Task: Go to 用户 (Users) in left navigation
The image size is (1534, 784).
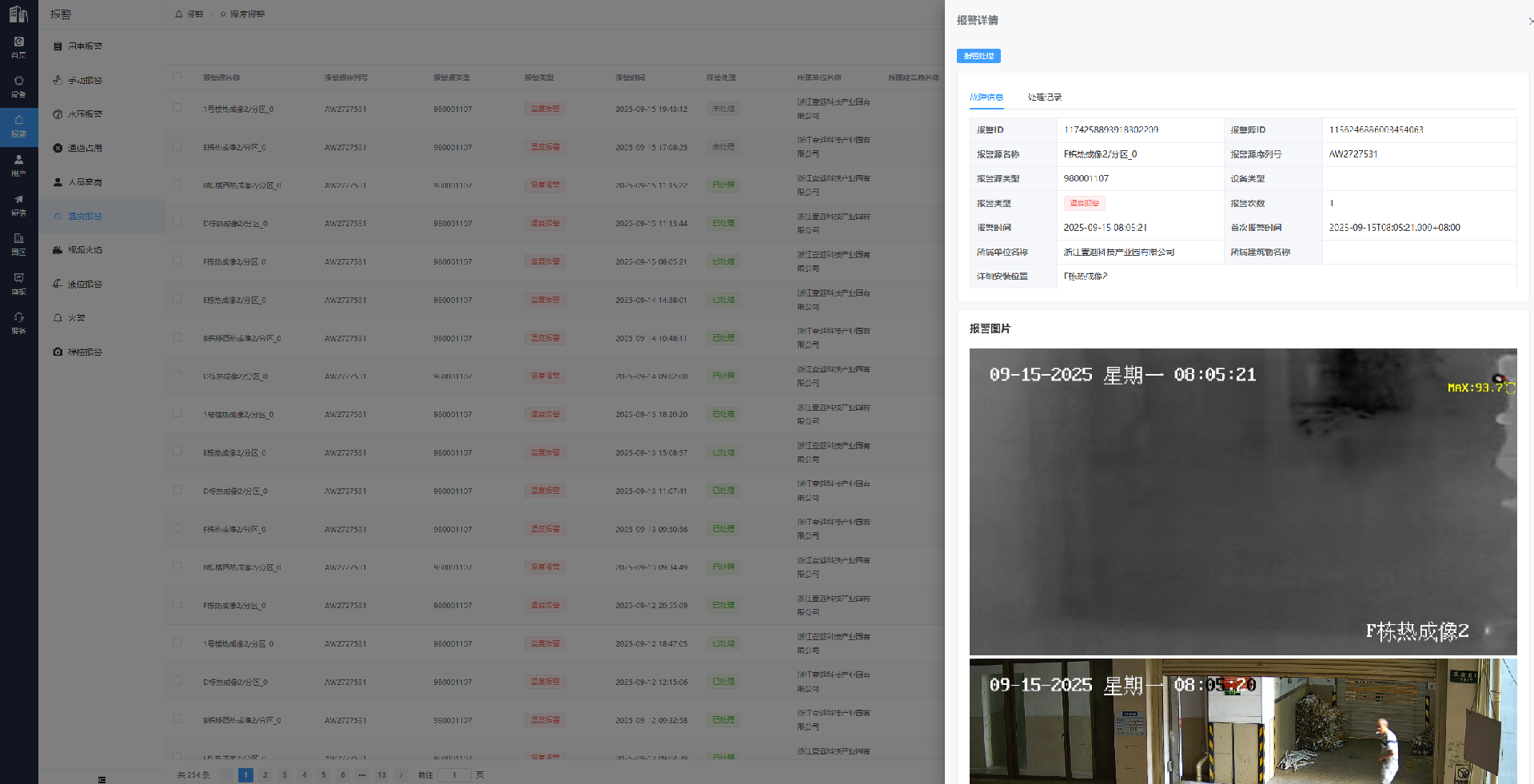Action: tap(18, 165)
